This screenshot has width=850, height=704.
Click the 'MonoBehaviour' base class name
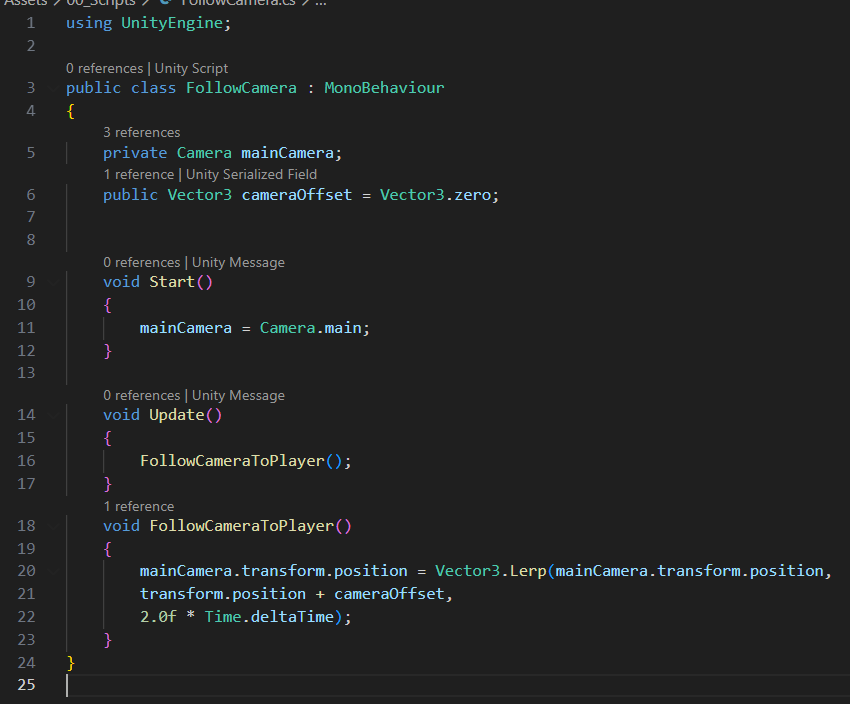coord(384,88)
